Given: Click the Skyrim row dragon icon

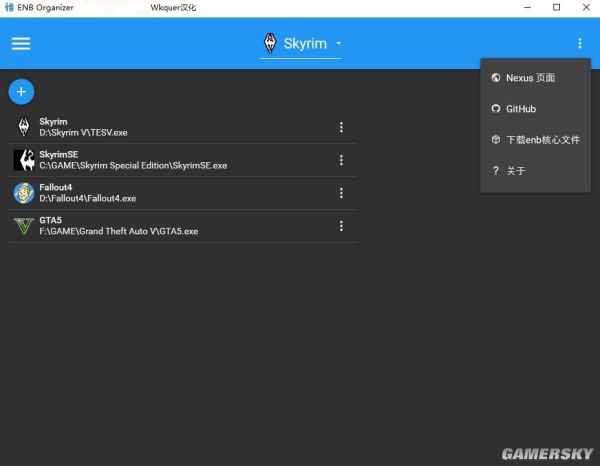Looking at the screenshot, I should tap(24, 127).
